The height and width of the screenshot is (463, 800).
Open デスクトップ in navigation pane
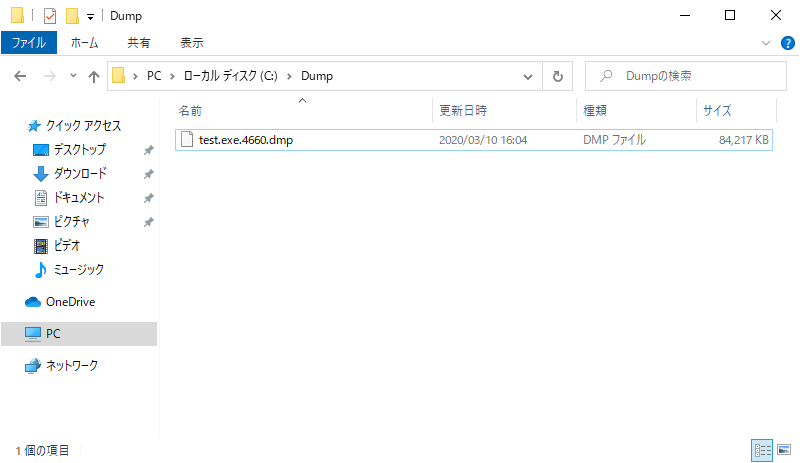[x=80, y=150]
